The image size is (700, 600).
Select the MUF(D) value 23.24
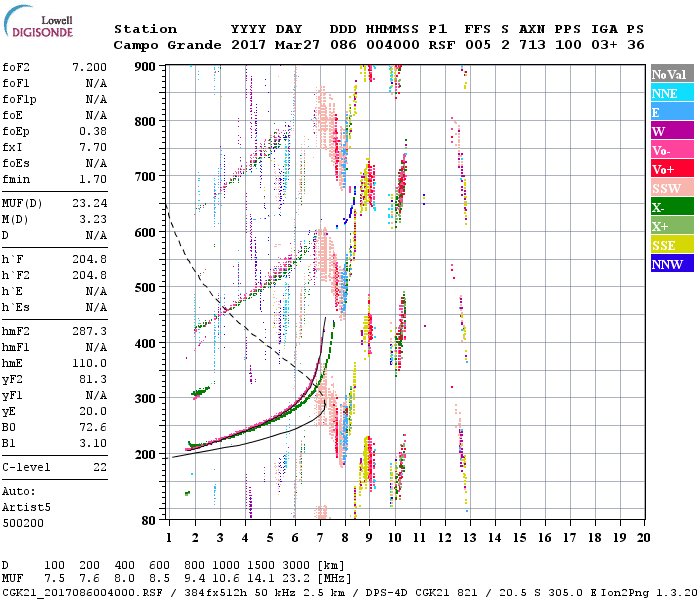point(90,203)
